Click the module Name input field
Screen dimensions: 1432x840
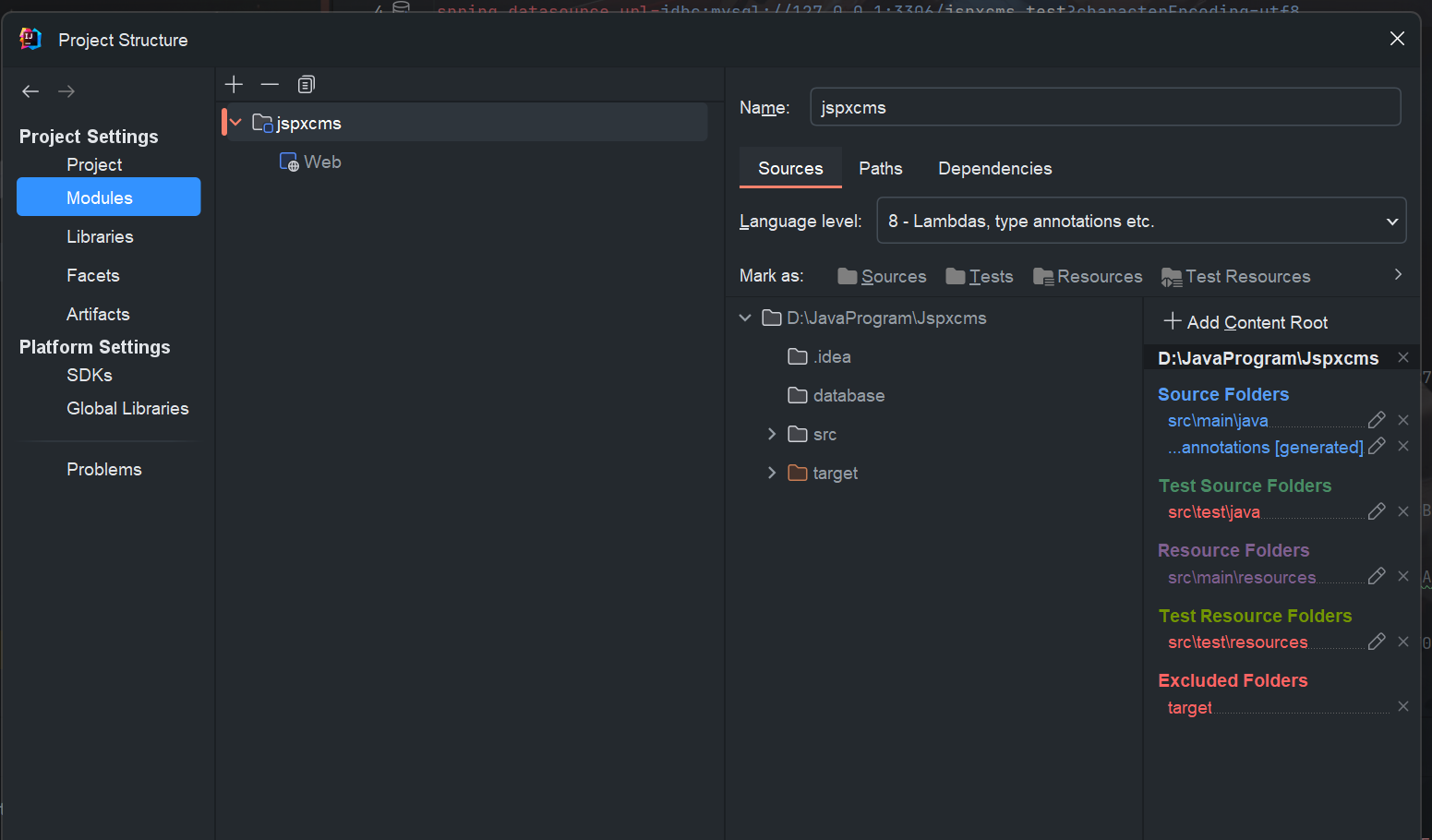[x=1104, y=107]
